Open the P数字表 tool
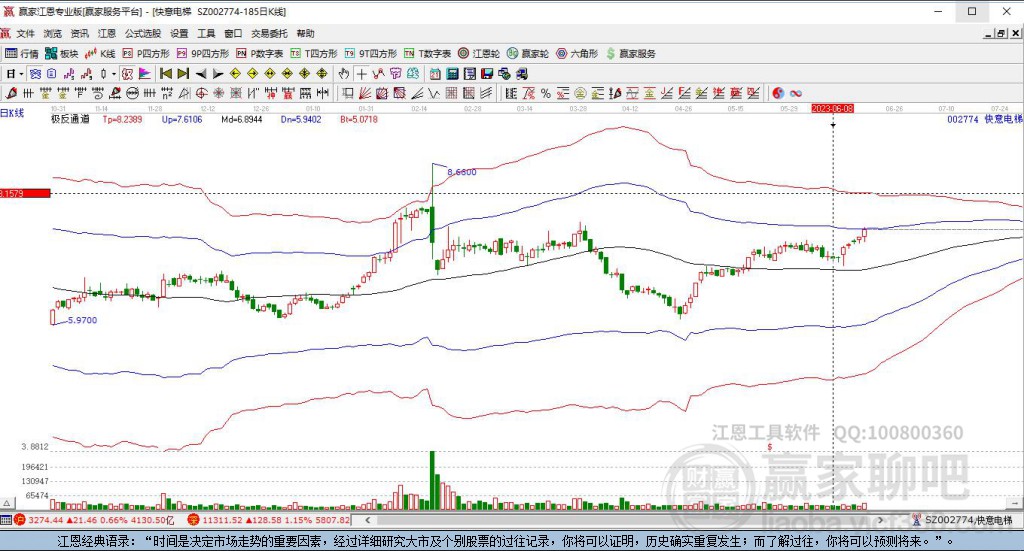The image size is (1024, 551). (x=260, y=54)
